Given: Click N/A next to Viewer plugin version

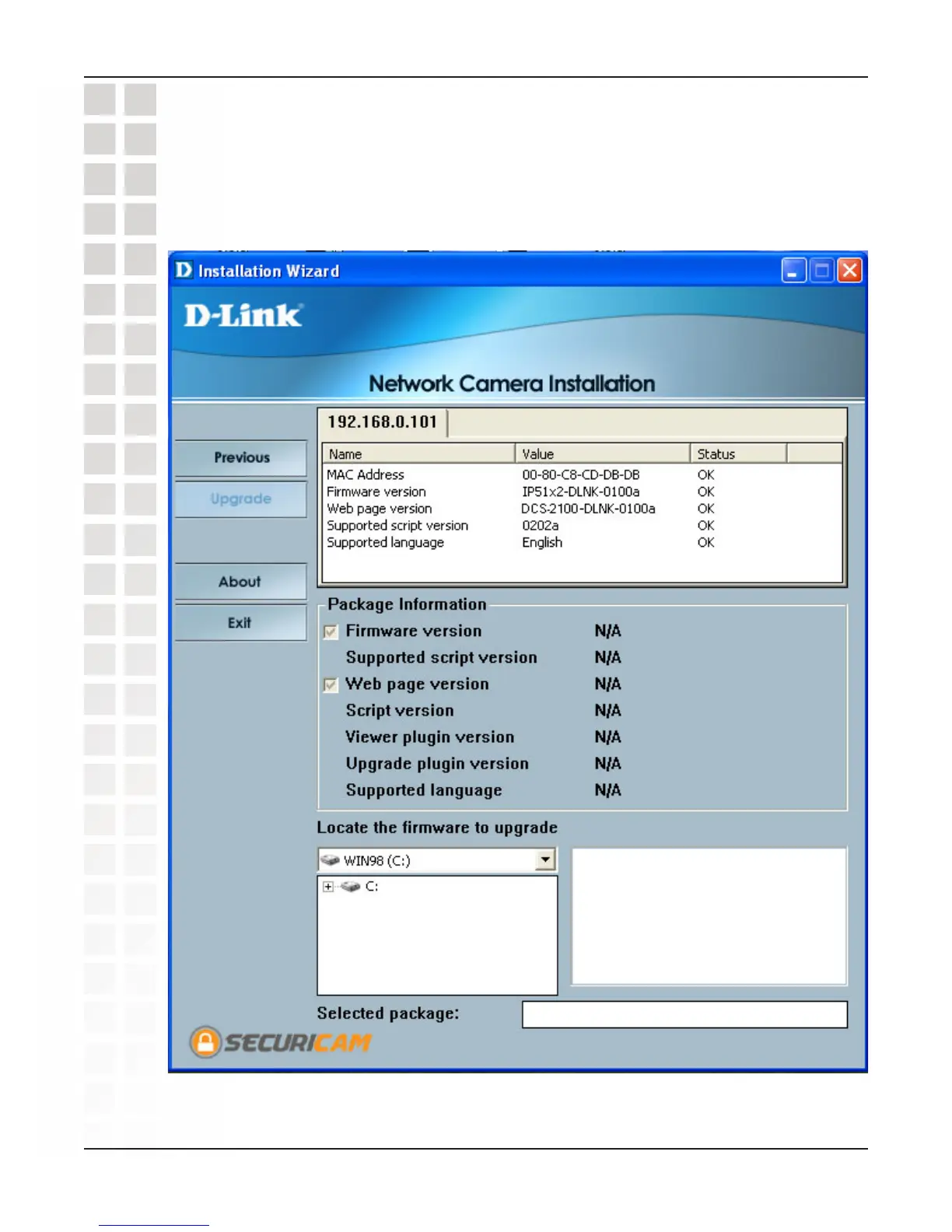Looking at the screenshot, I should coord(608,737).
